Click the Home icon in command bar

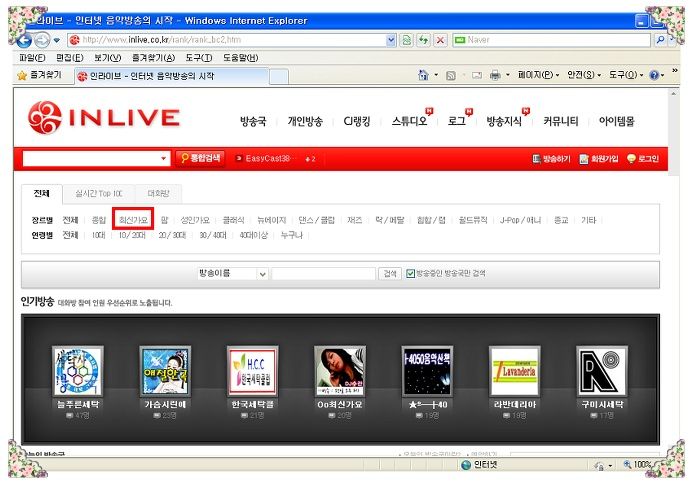423,75
